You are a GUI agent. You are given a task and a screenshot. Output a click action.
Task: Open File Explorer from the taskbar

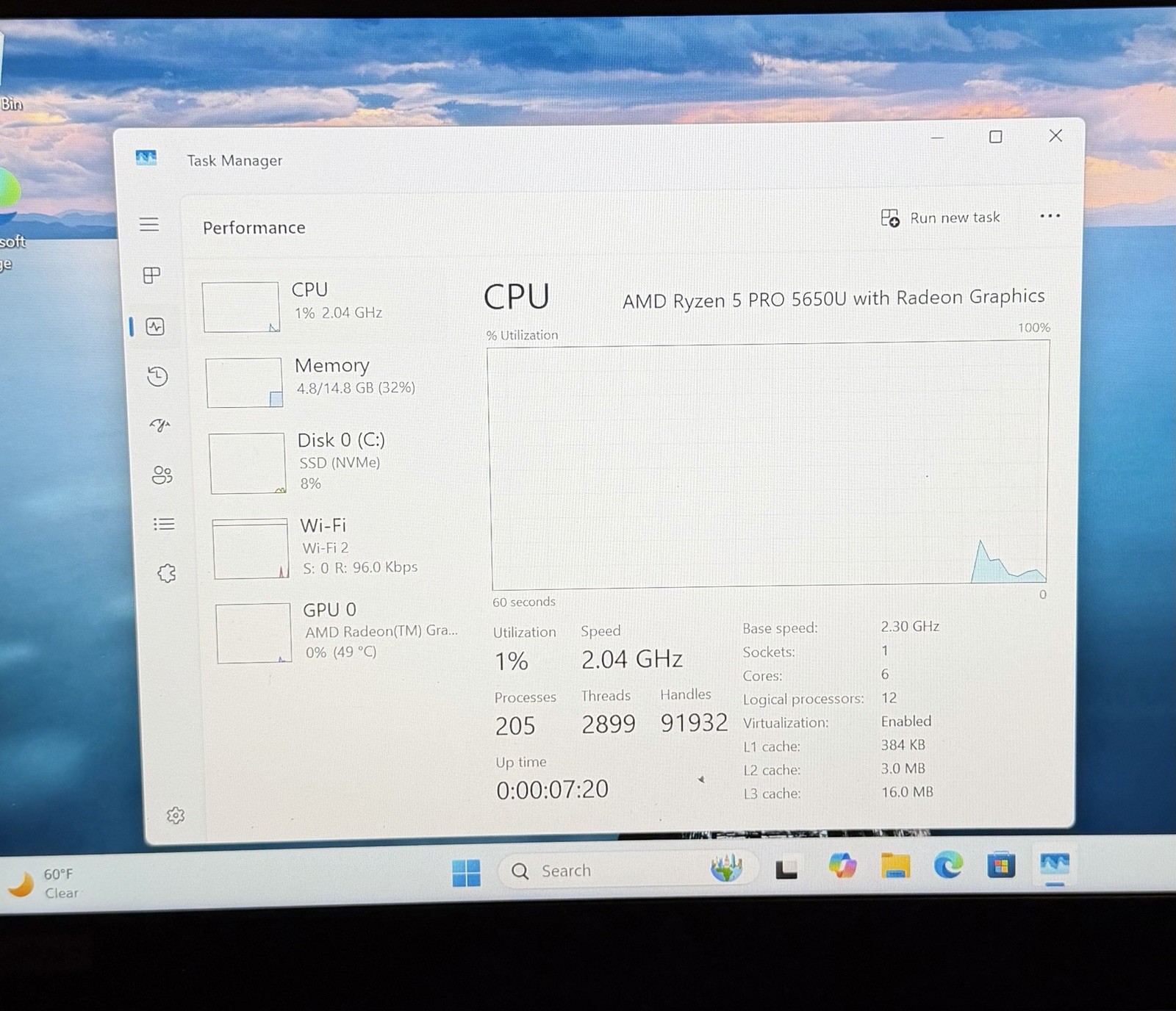coord(895,866)
